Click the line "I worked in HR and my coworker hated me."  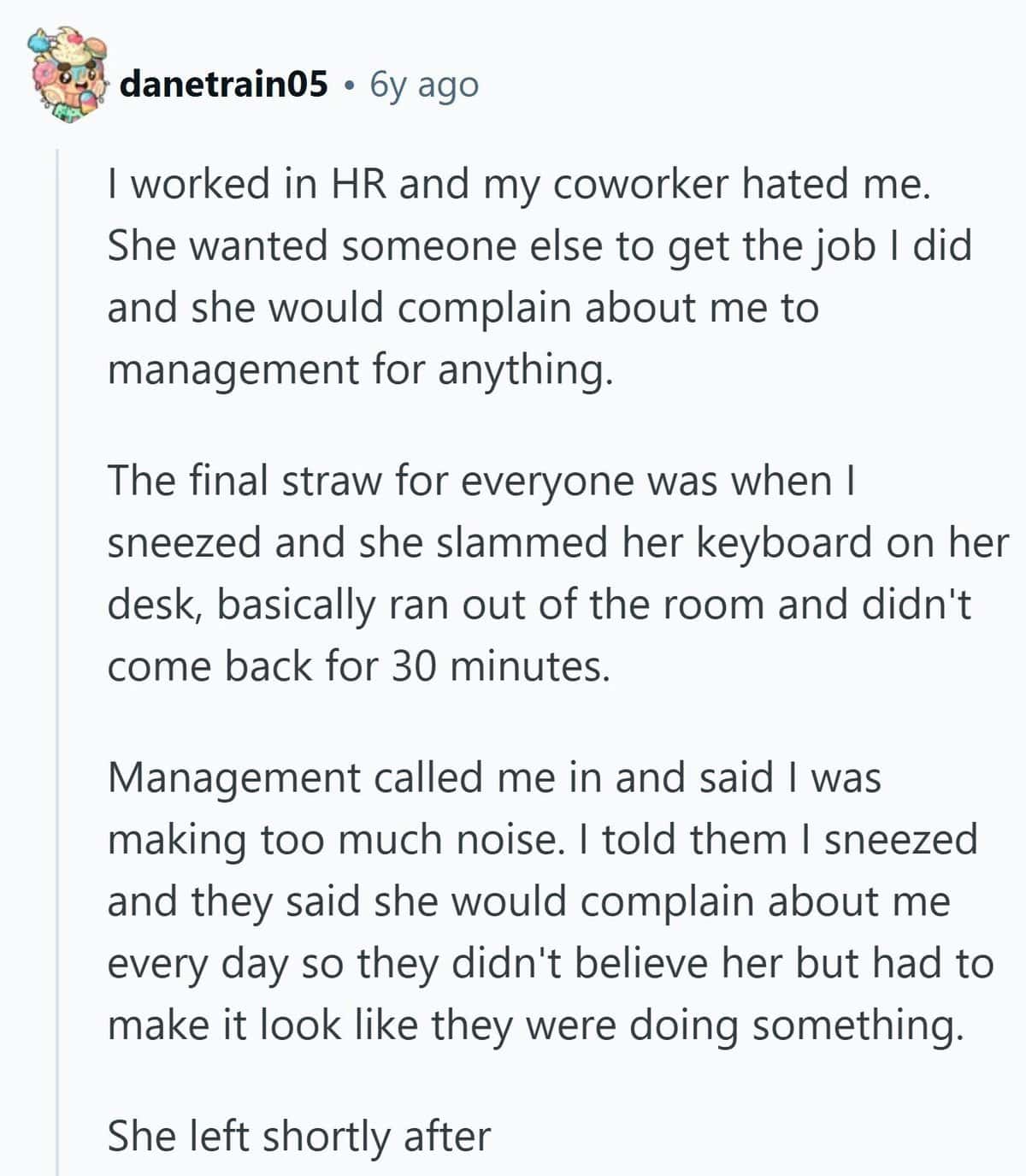[518, 184]
